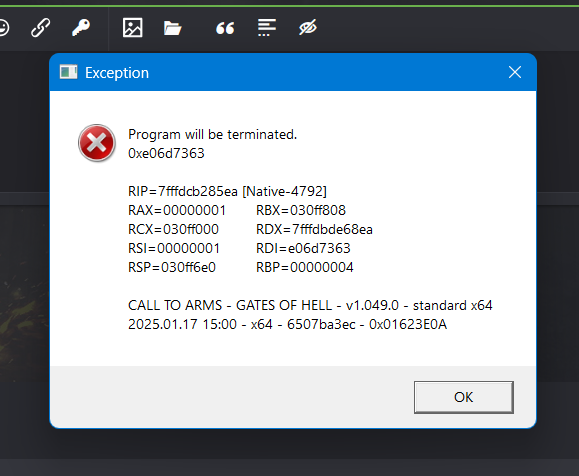Dismiss the Exception dialog with OK
Image resolution: width=579 pixels, height=476 pixels.
[x=464, y=397]
